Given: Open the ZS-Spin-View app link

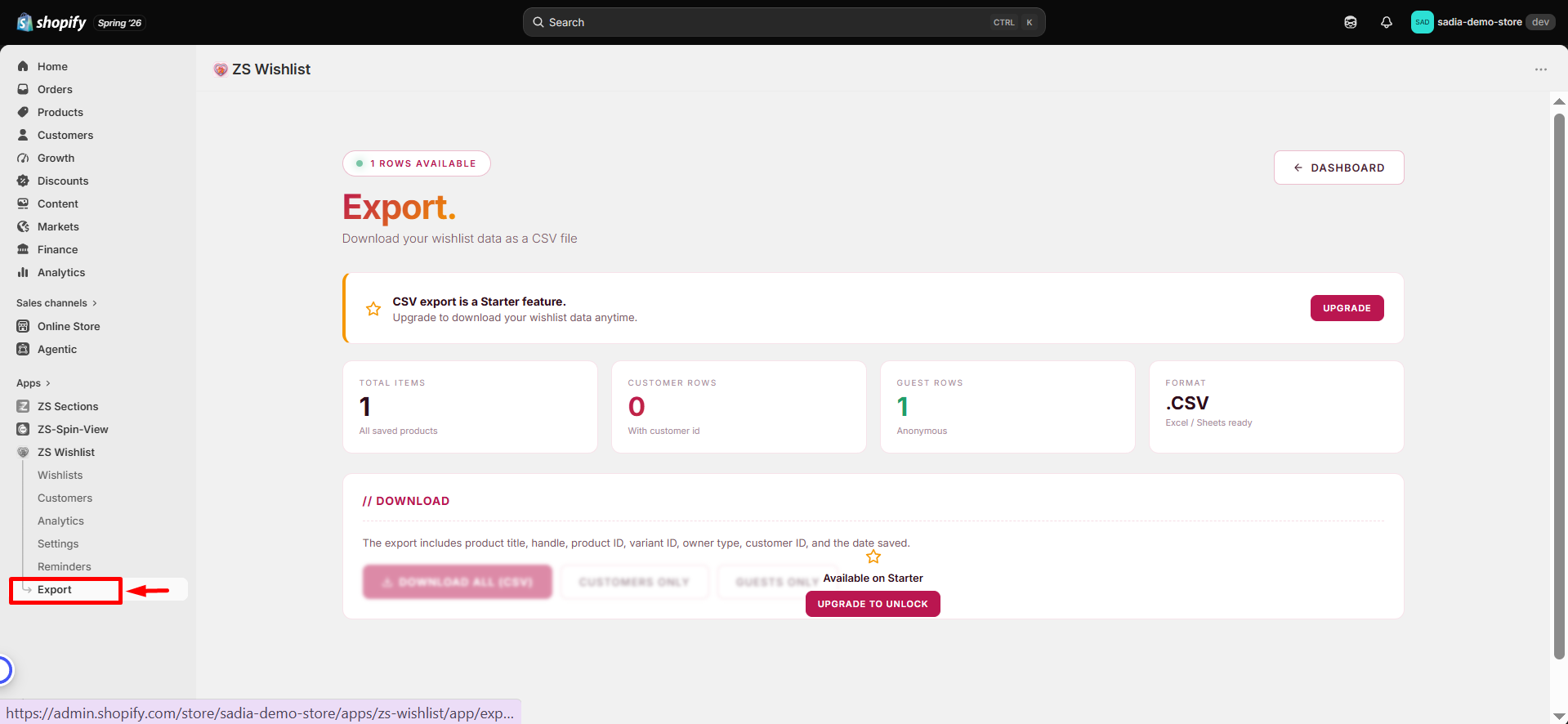Looking at the screenshot, I should click(x=73, y=429).
